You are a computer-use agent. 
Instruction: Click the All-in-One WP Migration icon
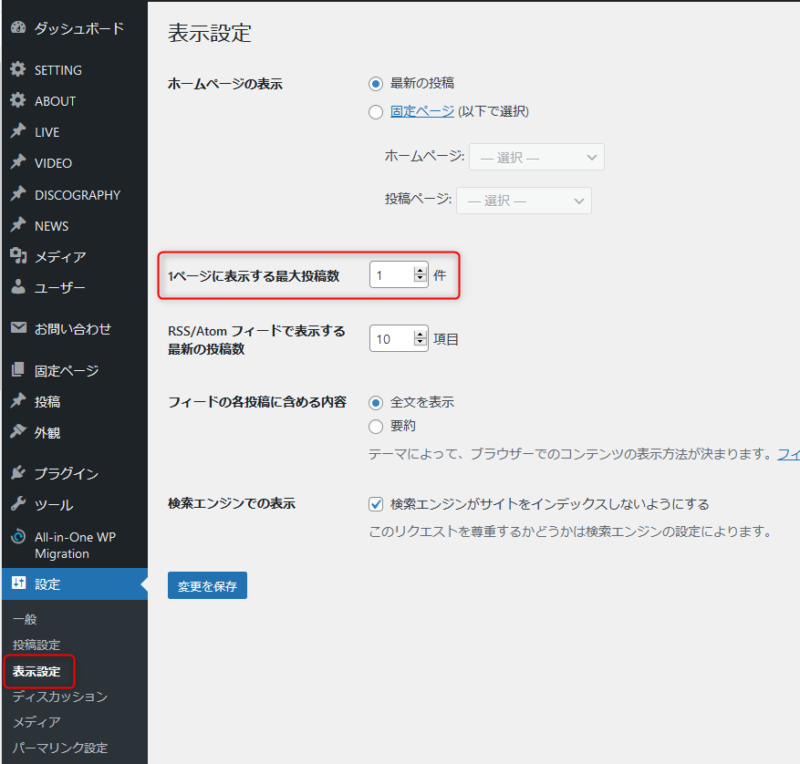[x=18, y=537]
